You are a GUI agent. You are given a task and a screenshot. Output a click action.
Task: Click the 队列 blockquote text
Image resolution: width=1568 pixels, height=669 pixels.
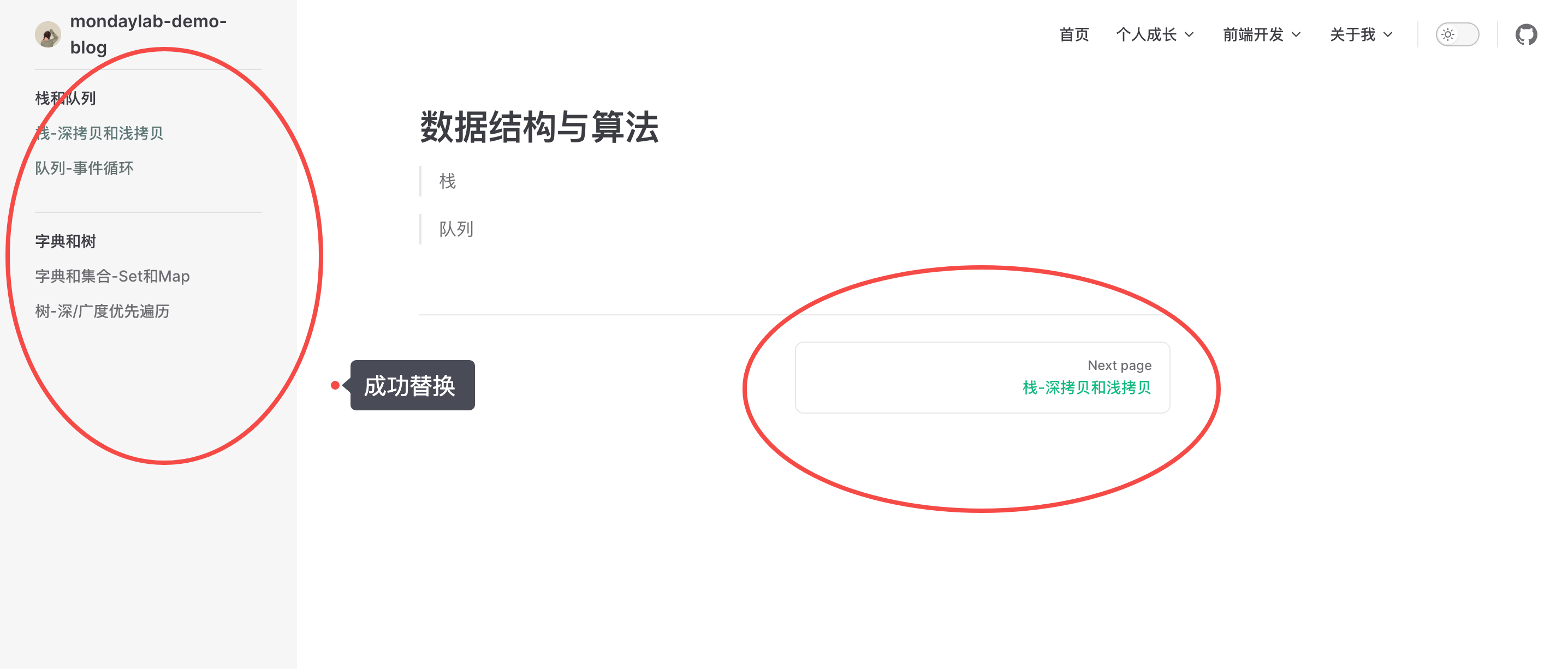(456, 229)
